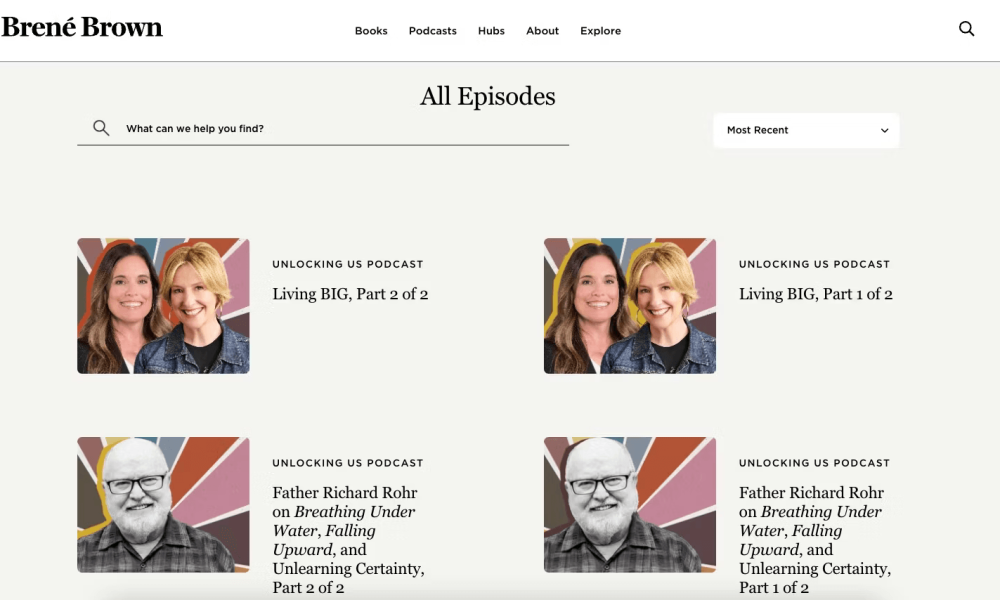Click the 'All Episodes' heading
The width and height of the screenshot is (1000, 600).
pos(487,96)
